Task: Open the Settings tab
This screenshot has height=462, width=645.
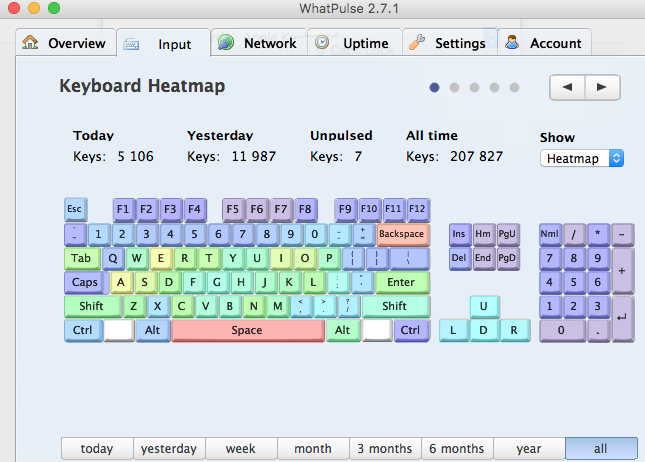Action: tap(450, 43)
